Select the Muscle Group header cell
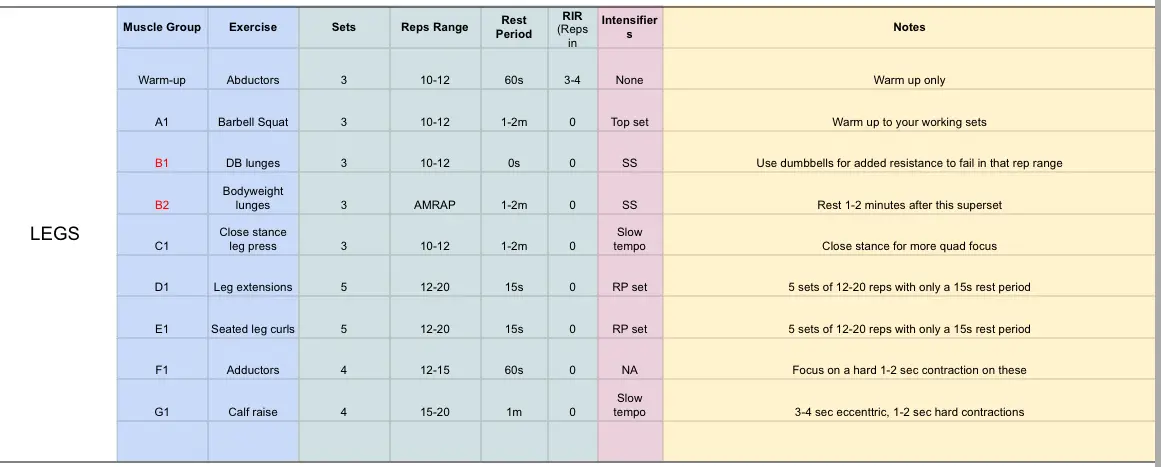This screenshot has height=467, width=1161. click(162, 28)
